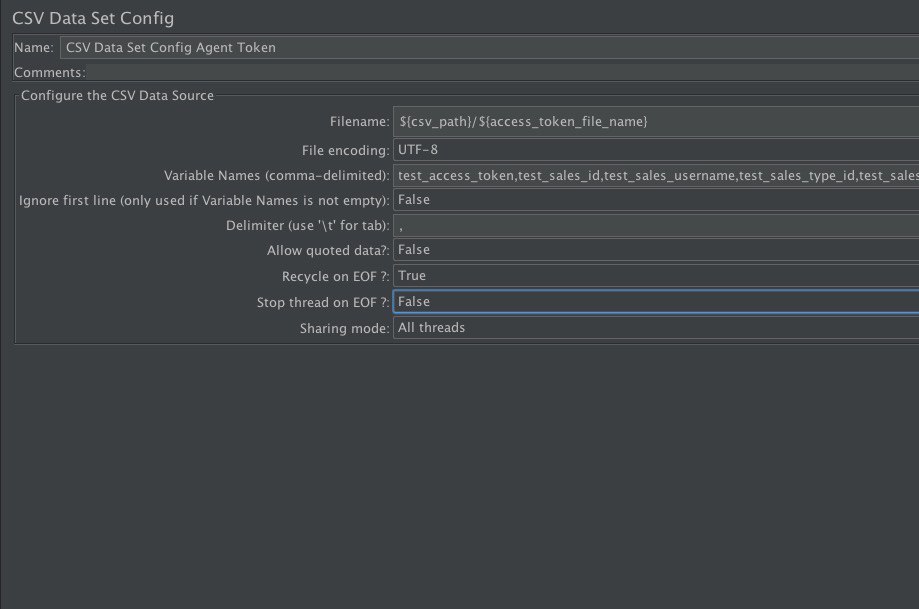The width and height of the screenshot is (919, 609).
Task: Click the Delimiter (use '\t' for tab) label
Action: [307, 226]
